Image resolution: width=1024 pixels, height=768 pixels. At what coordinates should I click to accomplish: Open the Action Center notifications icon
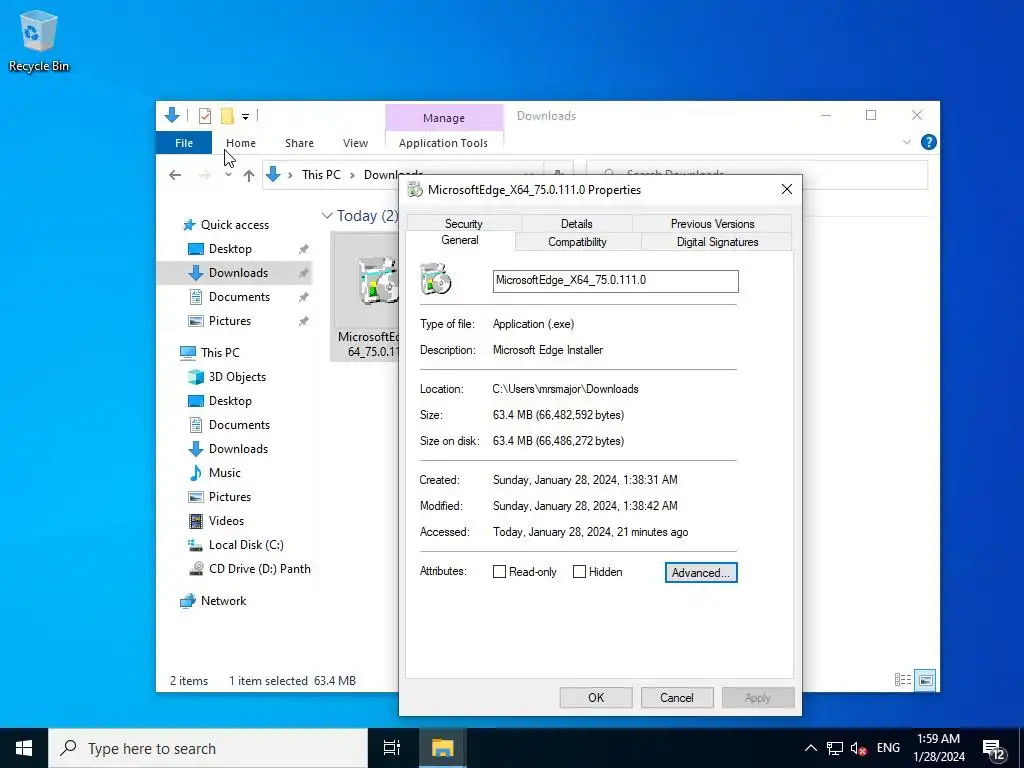[x=993, y=750]
